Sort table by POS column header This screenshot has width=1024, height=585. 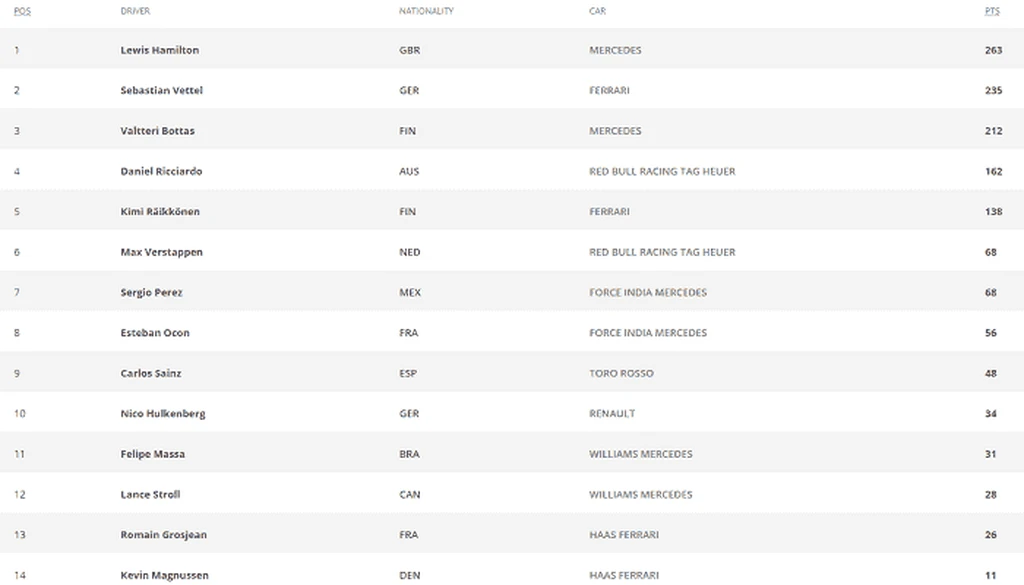click(x=22, y=11)
